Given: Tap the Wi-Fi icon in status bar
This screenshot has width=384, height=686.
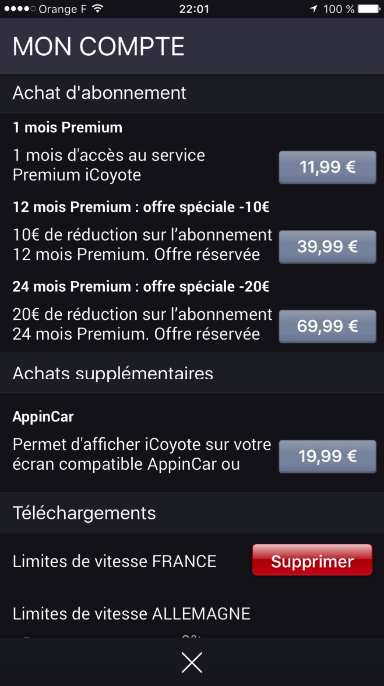Looking at the screenshot, I should coord(98,8).
